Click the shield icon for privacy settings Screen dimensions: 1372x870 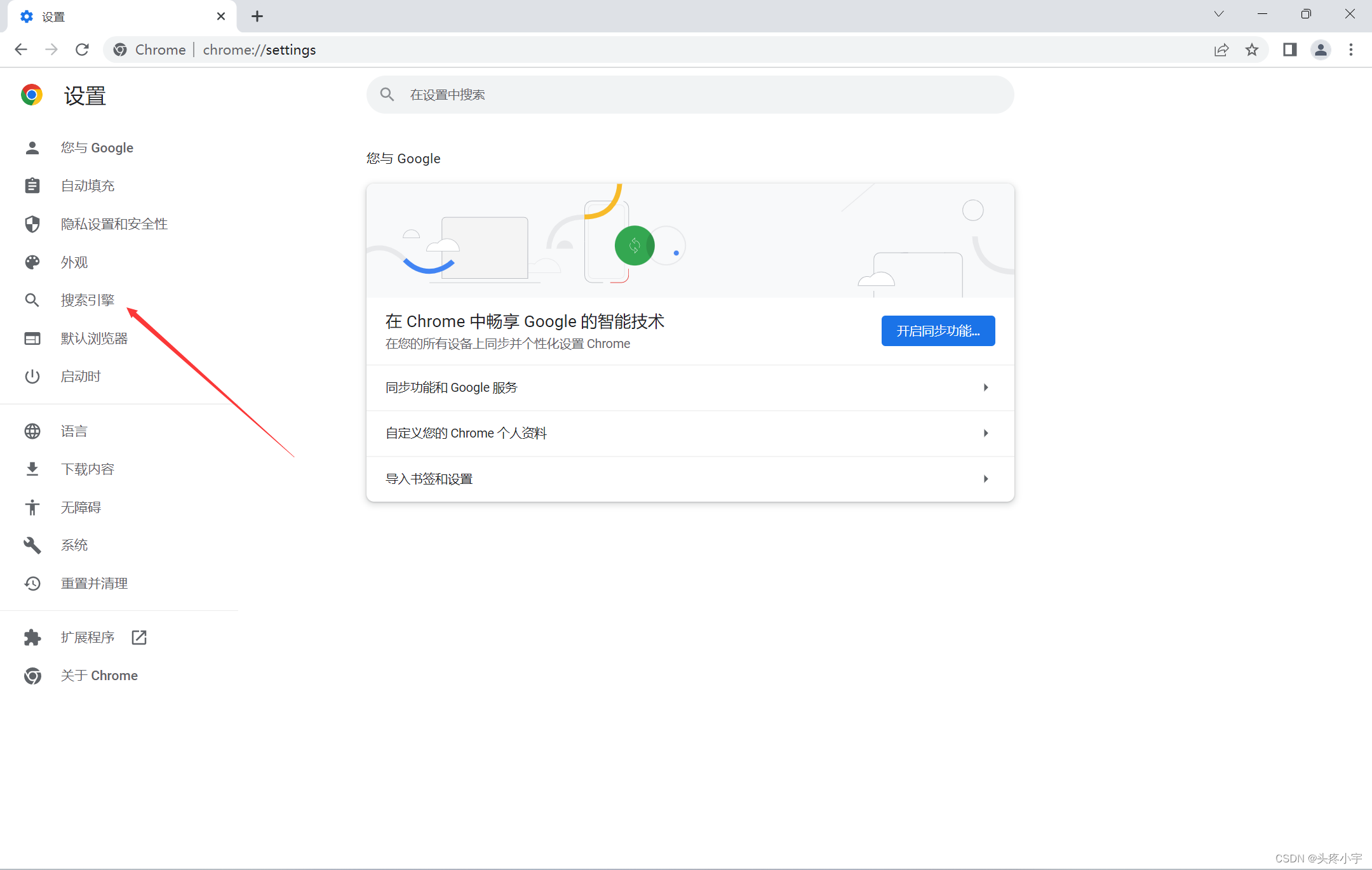pyautogui.click(x=32, y=224)
